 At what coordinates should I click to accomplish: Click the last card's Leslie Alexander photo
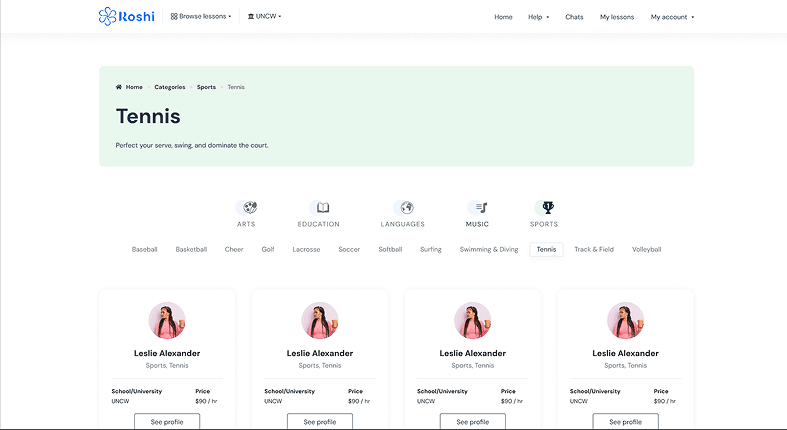pyautogui.click(x=625, y=321)
